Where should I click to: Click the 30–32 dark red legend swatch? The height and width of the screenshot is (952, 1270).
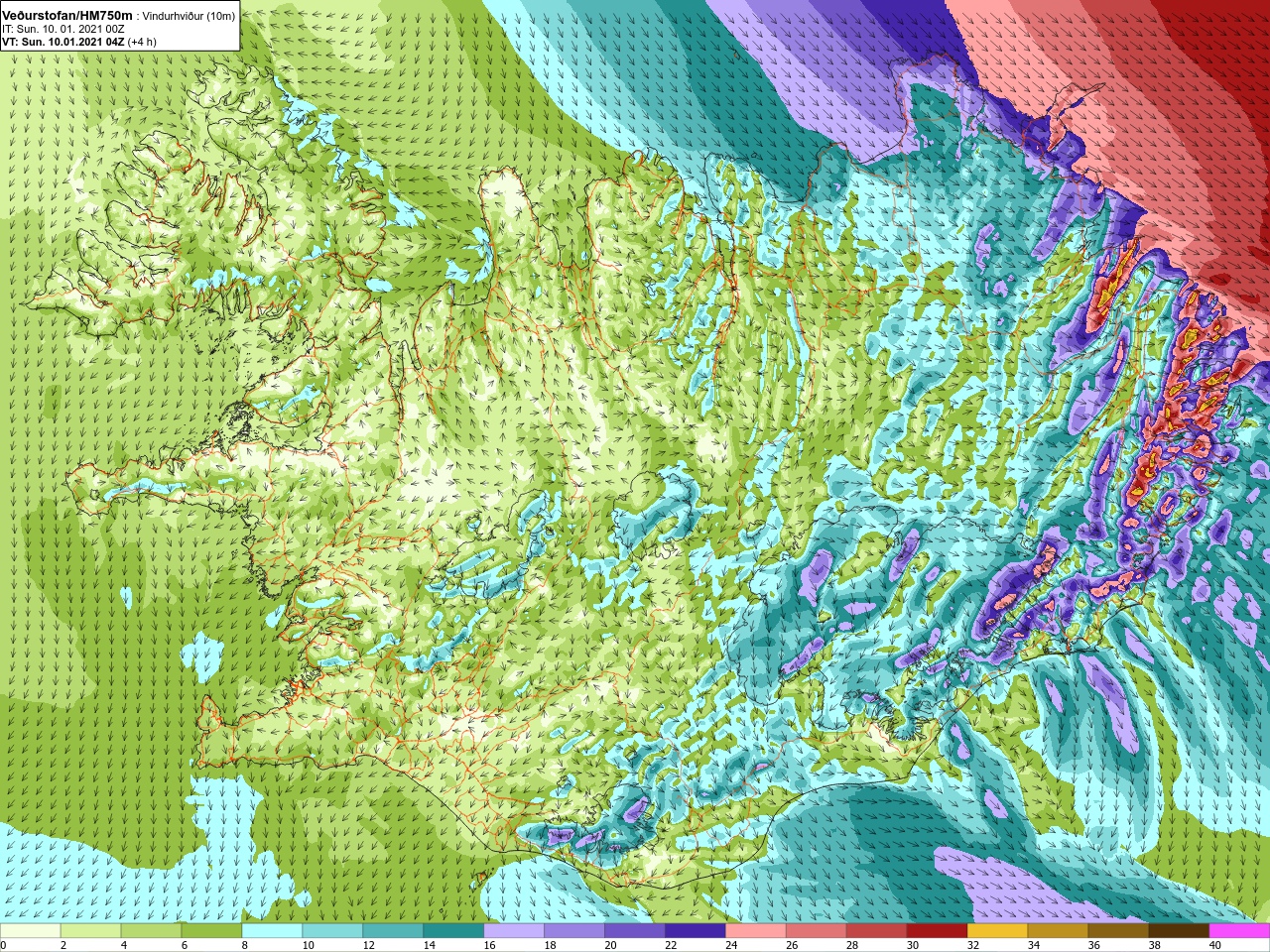pyautogui.click(x=938, y=930)
